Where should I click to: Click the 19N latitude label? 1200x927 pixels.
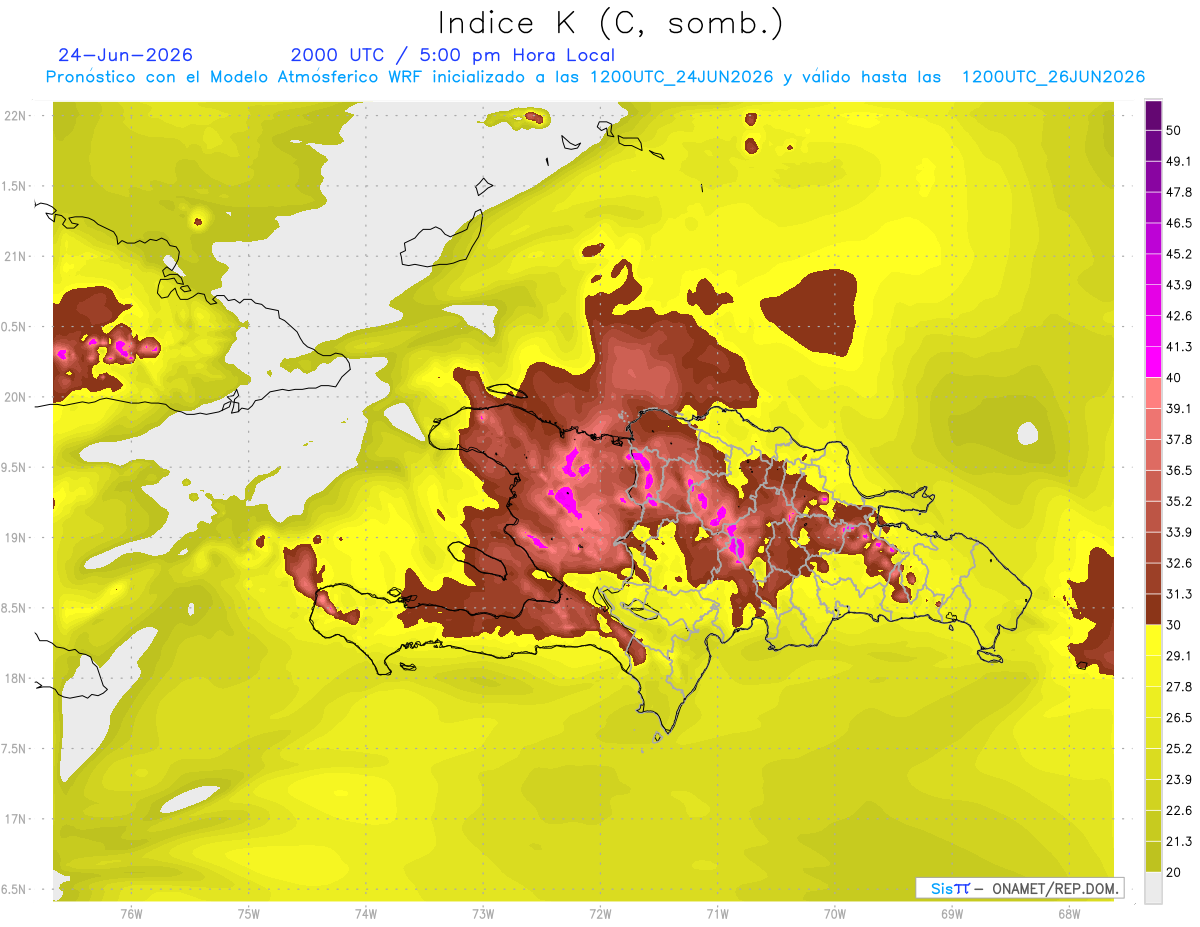[16, 538]
